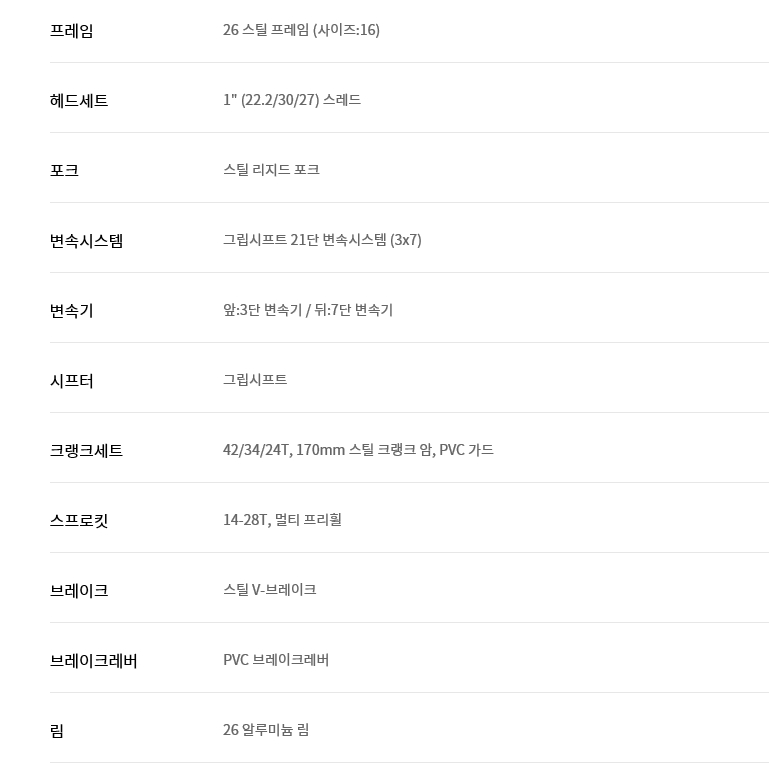Select the 42/34/24T crank specification text
The image size is (769, 763).
358,450
